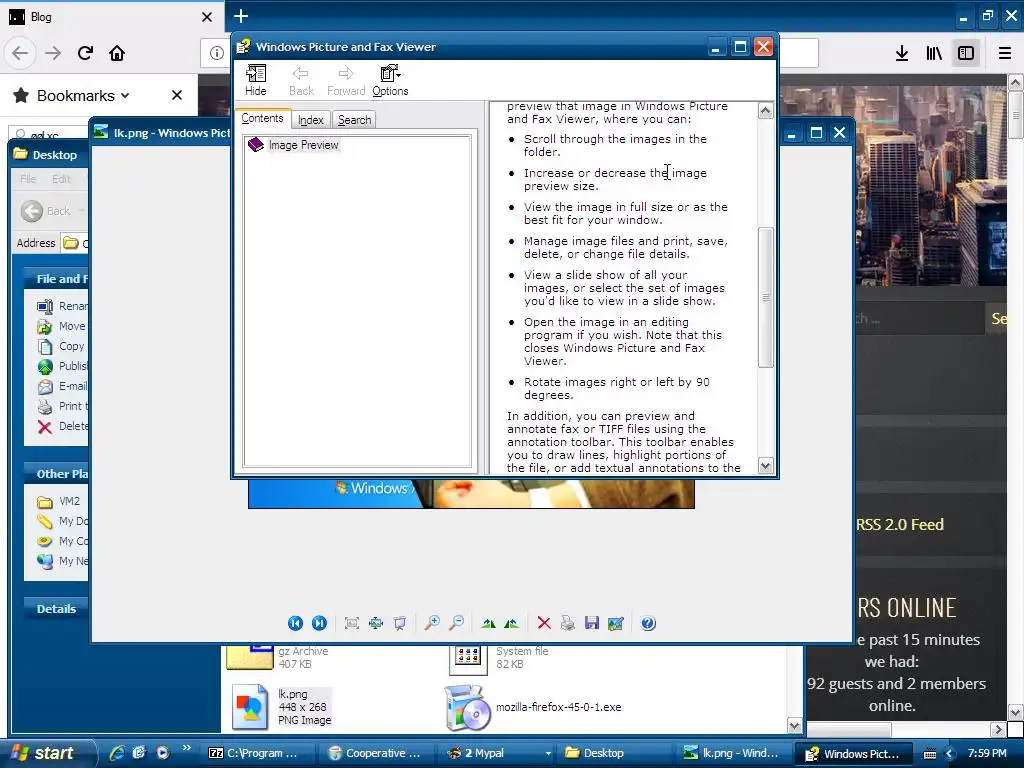The height and width of the screenshot is (768, 1024).
Task: Toggle browser sidebar icon
Action: [x=966, y=53]
